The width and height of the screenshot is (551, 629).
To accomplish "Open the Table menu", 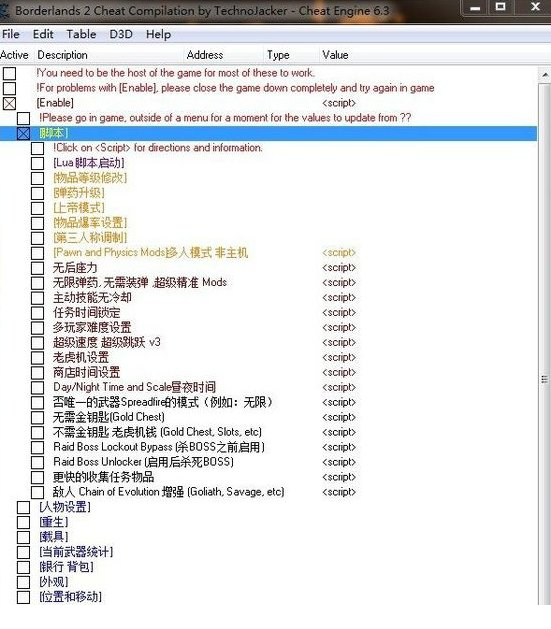I will (x=81, y=34).
